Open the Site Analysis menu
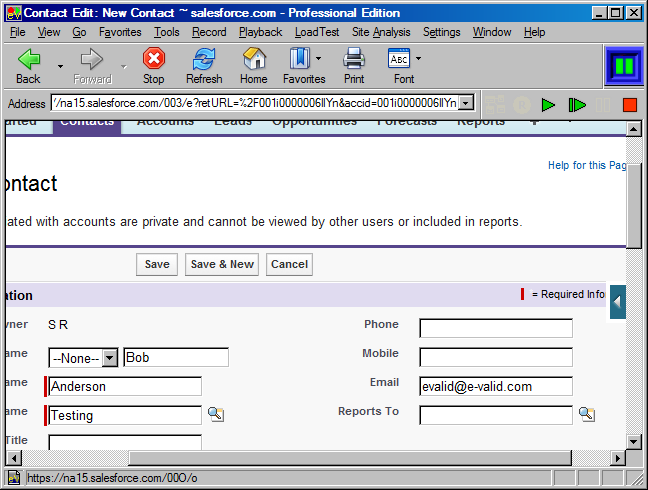This screenshot has width=648, height=490. (381, 32)
